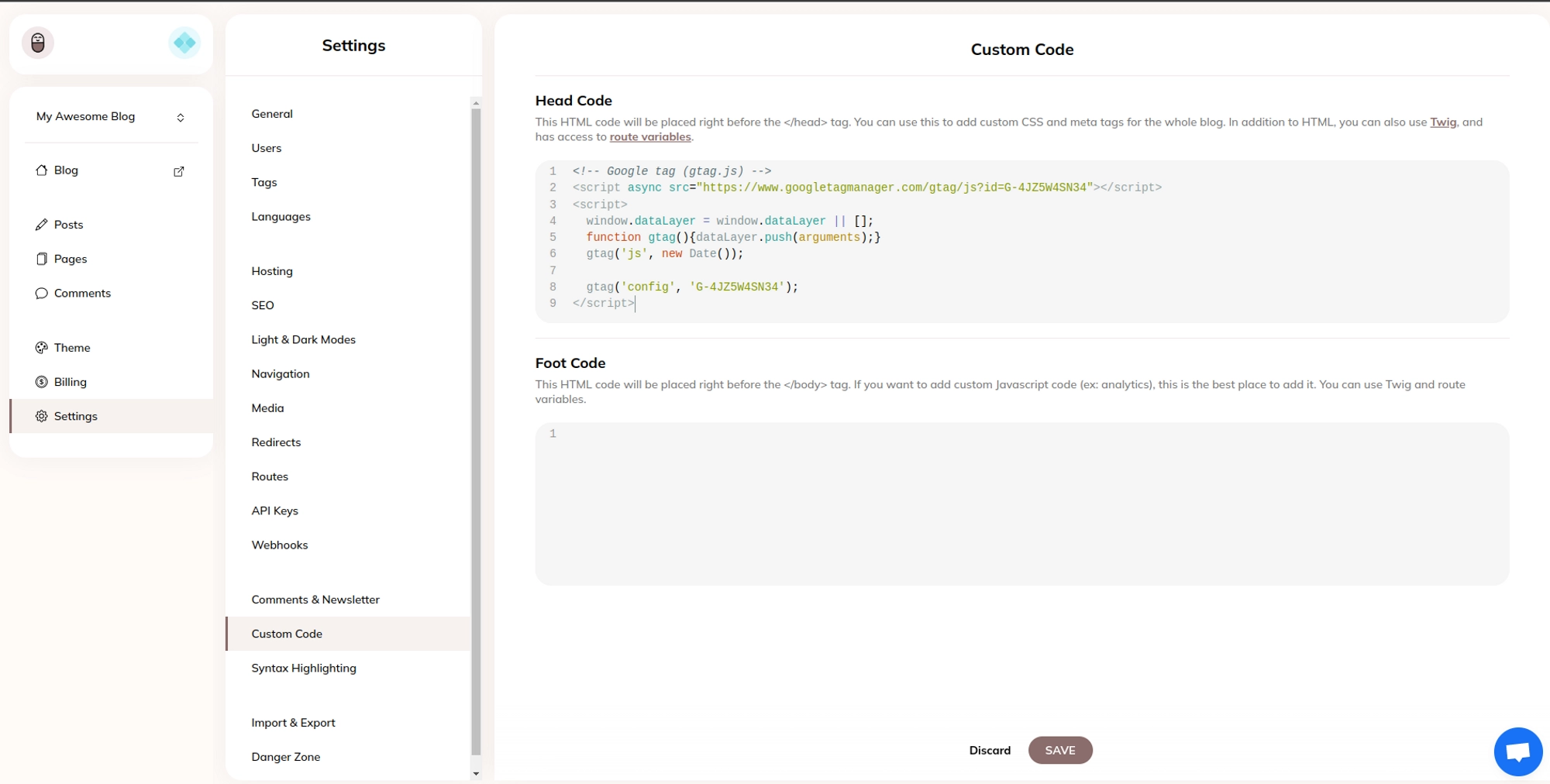Click the scrollbar up arrow
The image size is (1550, 784).
click(476, 103)
